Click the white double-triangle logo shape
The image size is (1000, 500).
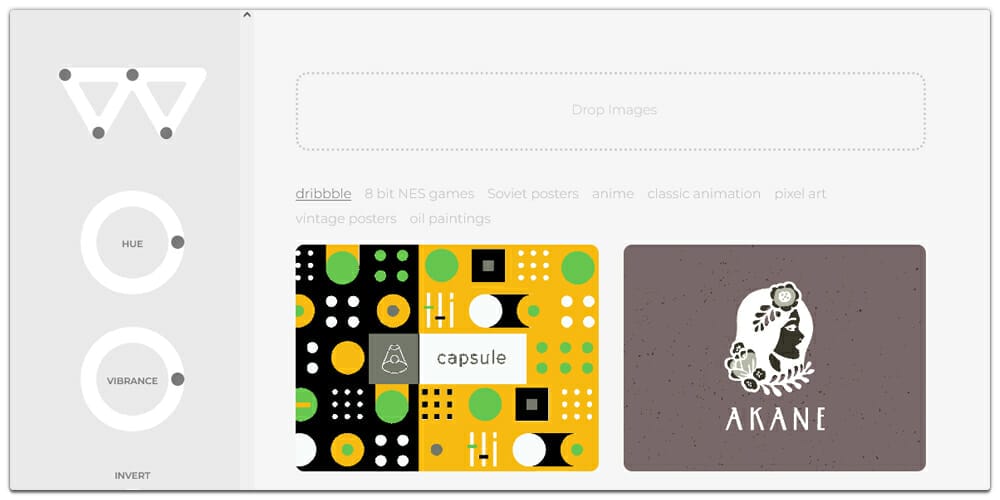coord(133,102)
